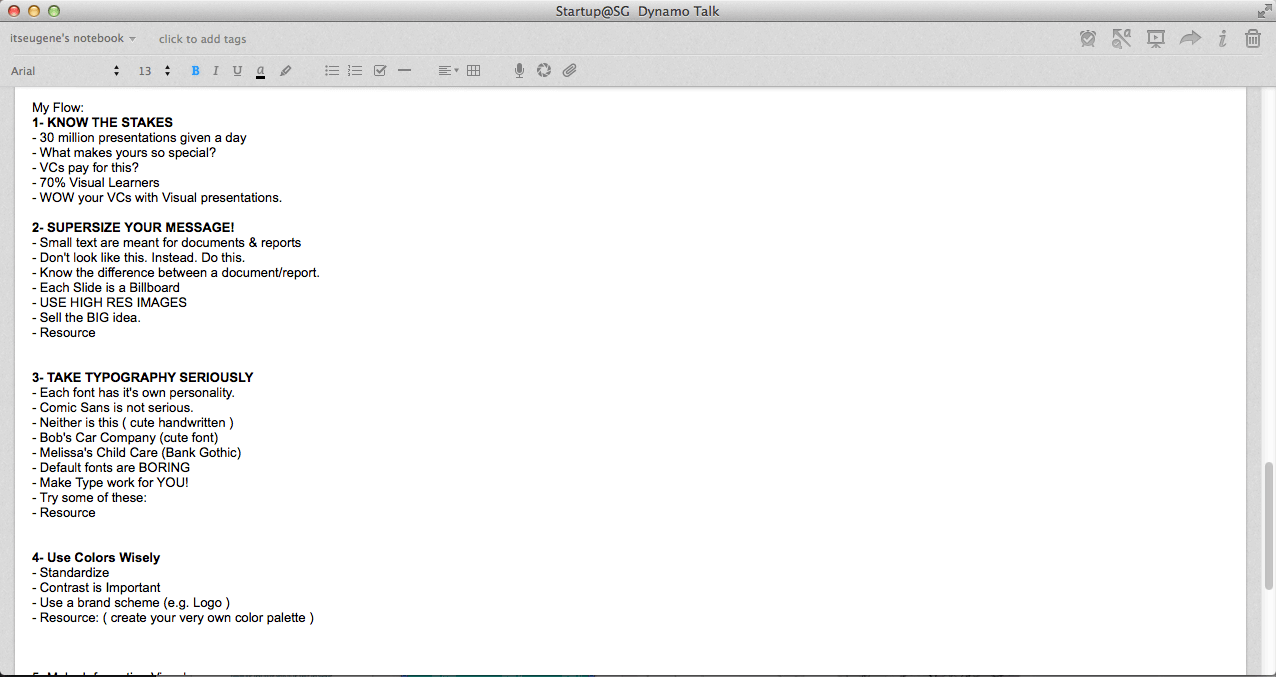Insert a table

tap(474, 71)
